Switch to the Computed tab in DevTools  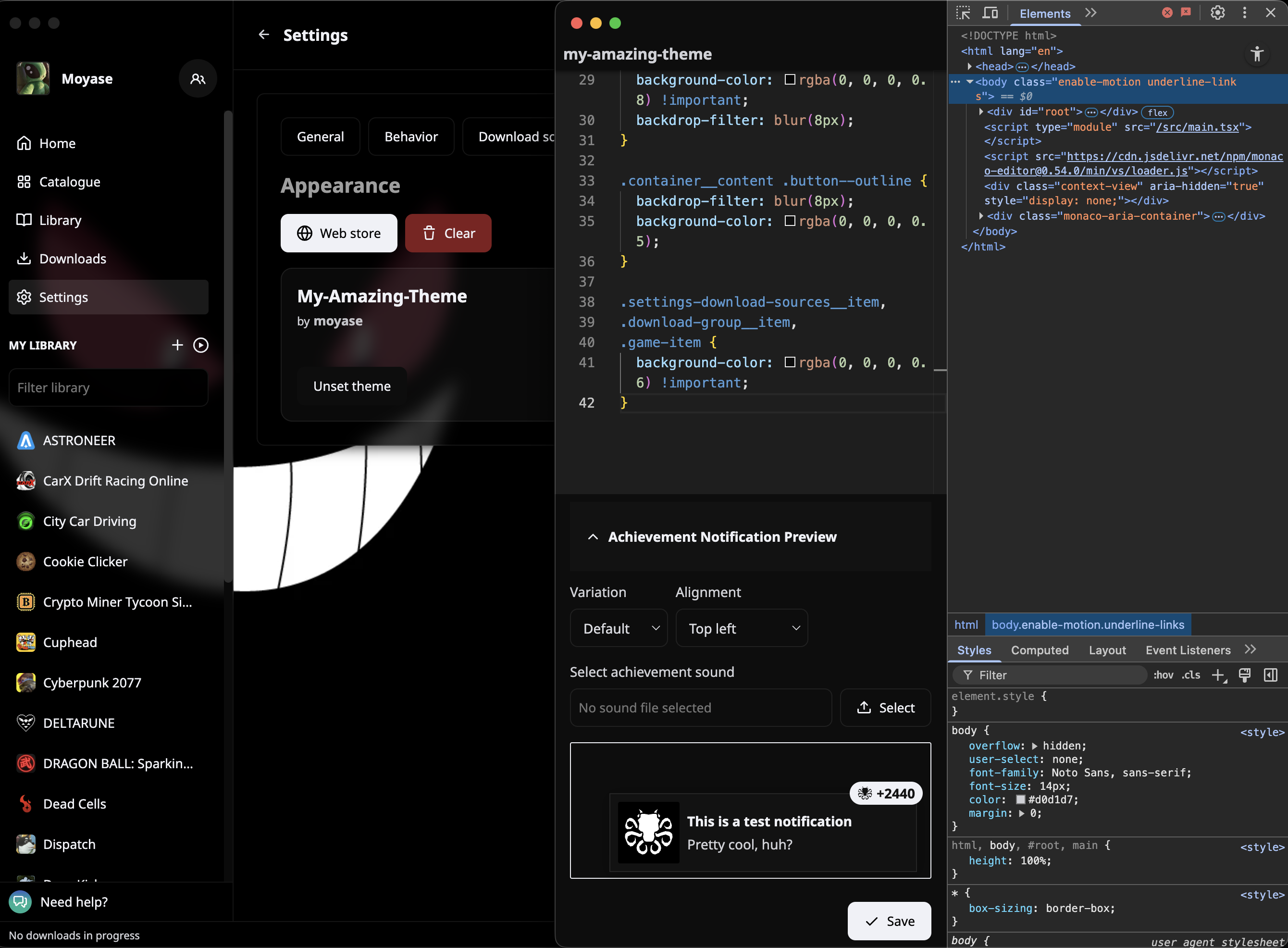(1039, 650)
